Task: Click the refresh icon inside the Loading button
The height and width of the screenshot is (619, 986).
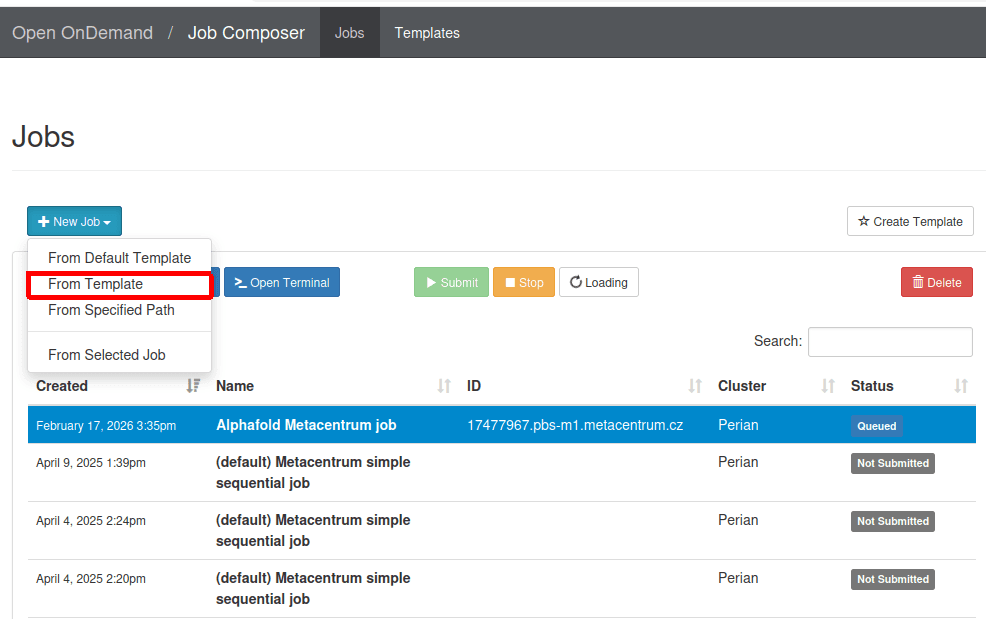Action: [577, 282]
